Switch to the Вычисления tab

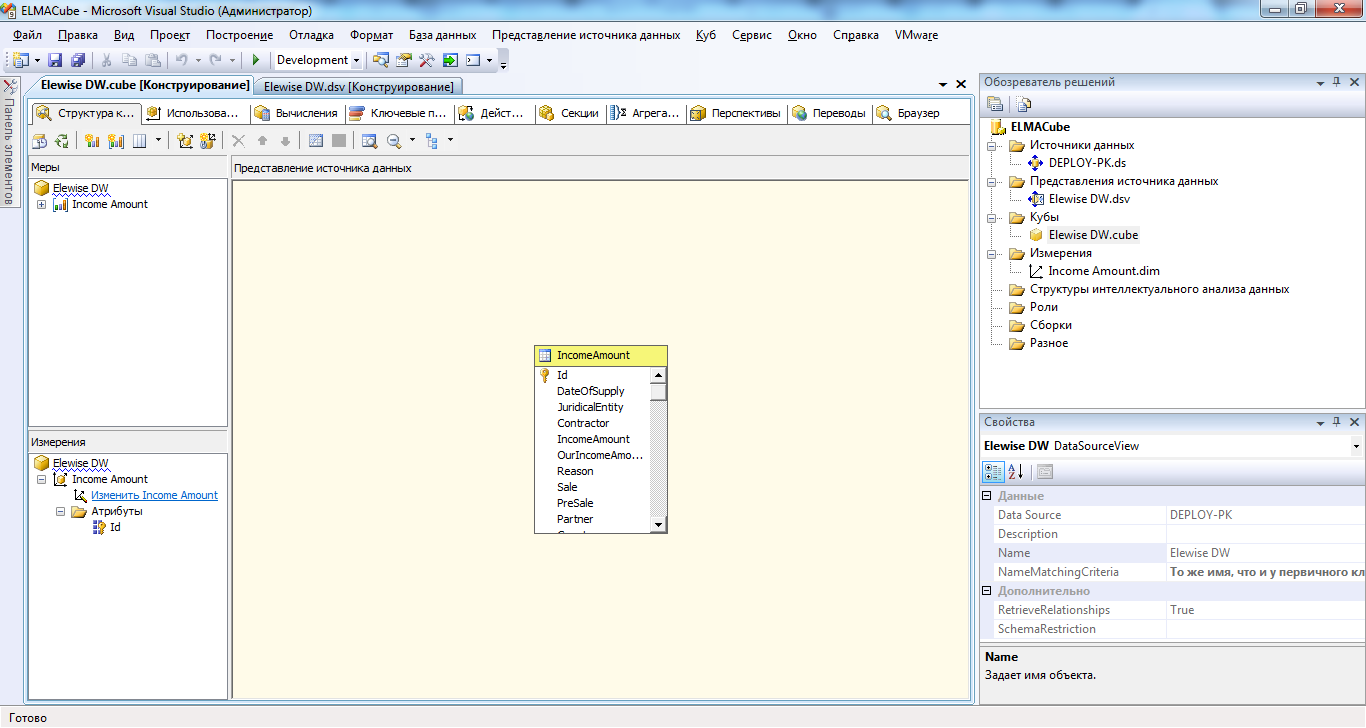pos(297,113)
